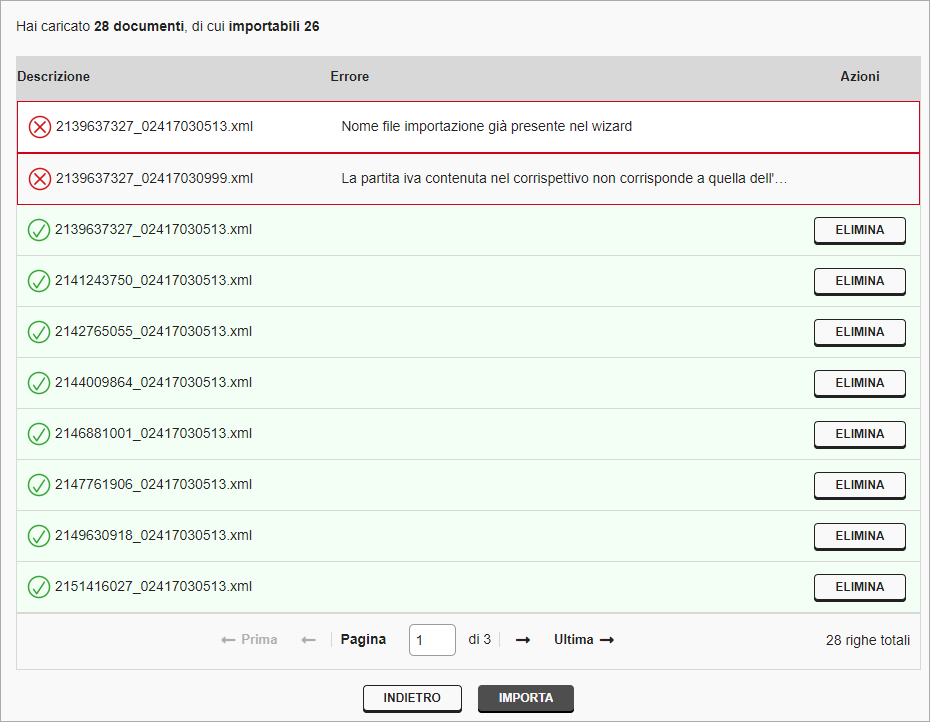
Task: Click green check icon for 2142765055_02417030513.xml
Action: tap(39, 332)
